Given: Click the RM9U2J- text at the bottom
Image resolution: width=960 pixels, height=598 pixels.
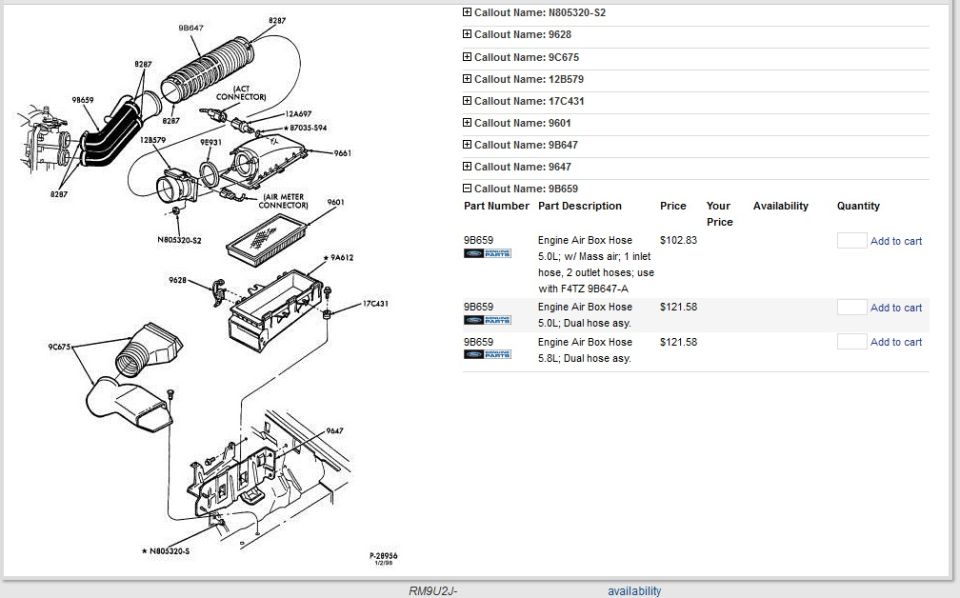Looking at the screenshot, I should click(x=433, y=591).
